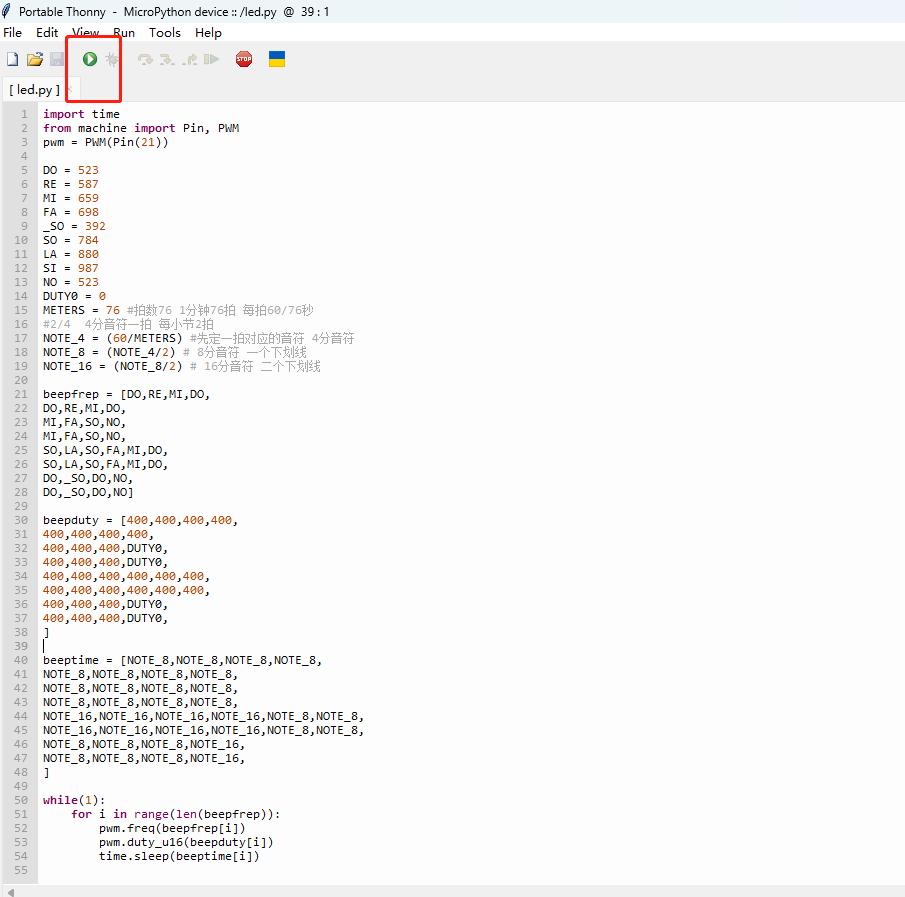The image size is (905, 897).
Task: Click the '#2/4' comment line
Action: (x=128, y=324)
